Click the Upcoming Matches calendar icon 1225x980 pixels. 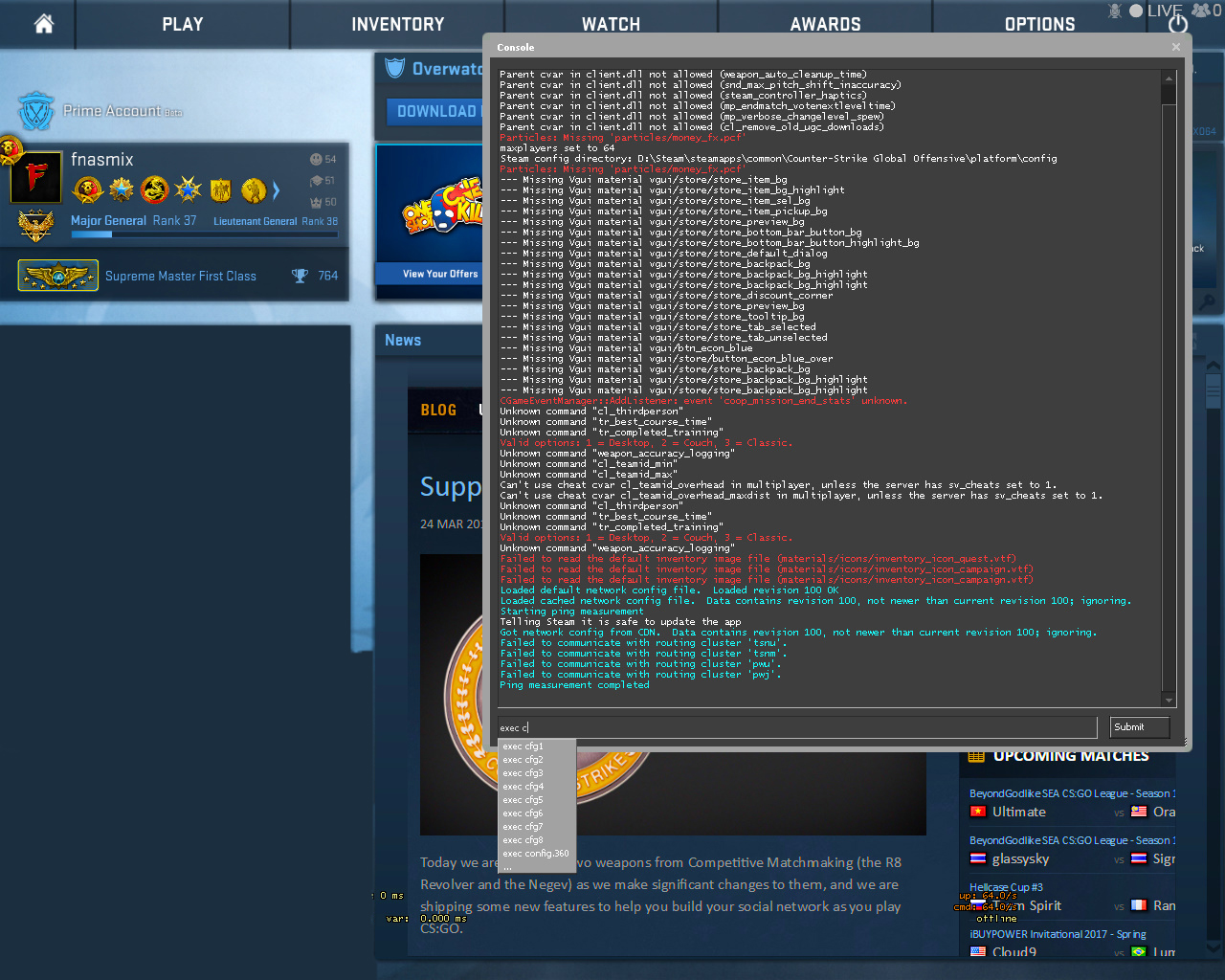point(976,756)
